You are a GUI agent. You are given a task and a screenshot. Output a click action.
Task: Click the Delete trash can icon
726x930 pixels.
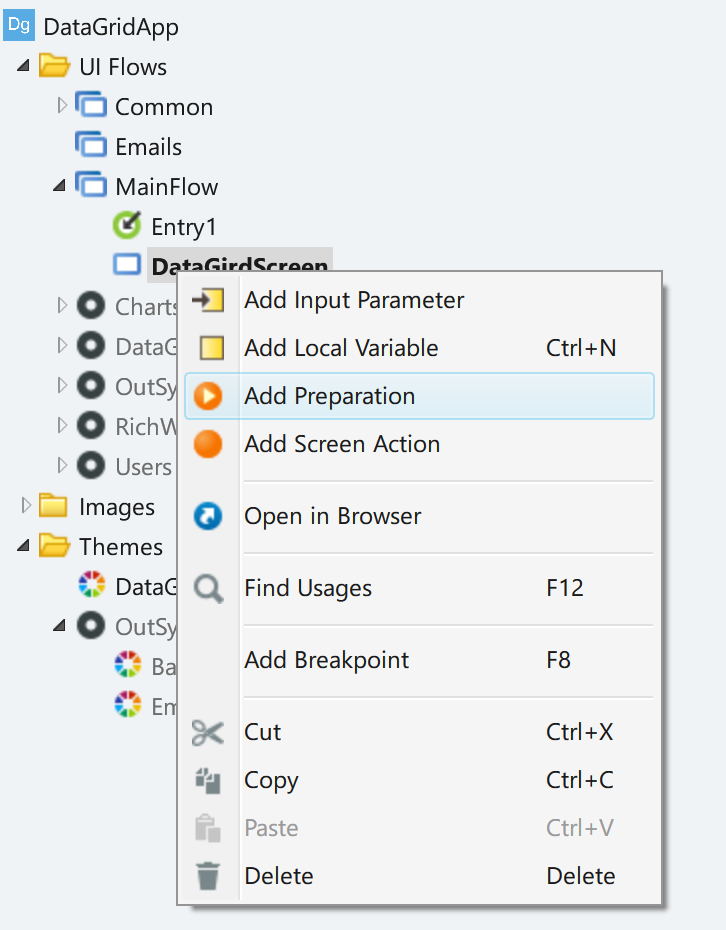pos(208,876)
